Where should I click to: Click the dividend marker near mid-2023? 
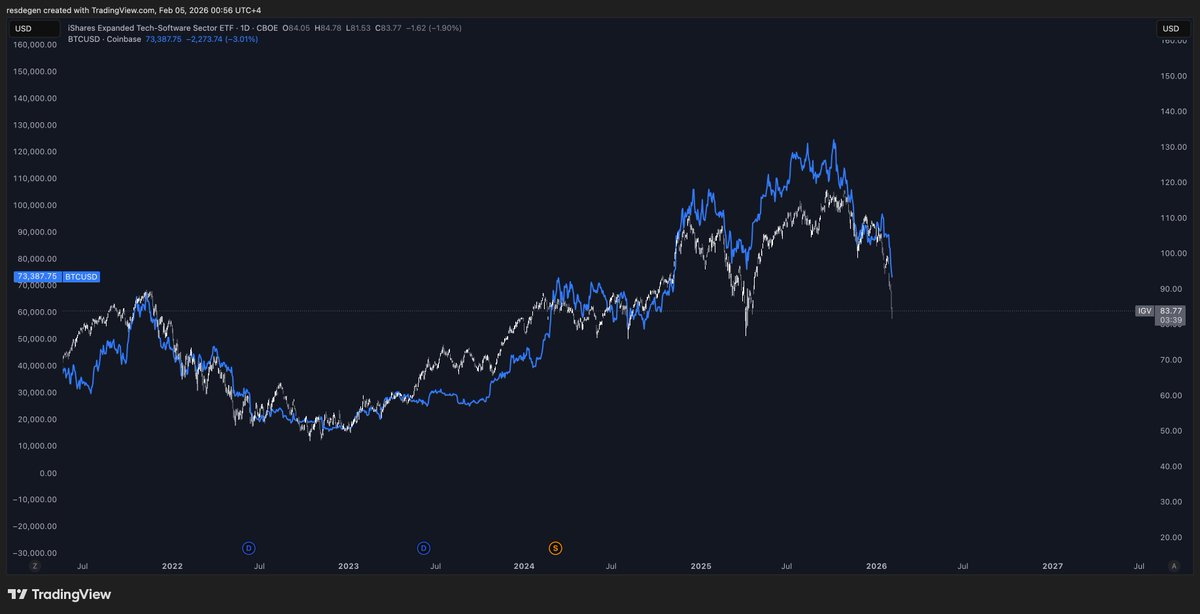click(424, 548)
